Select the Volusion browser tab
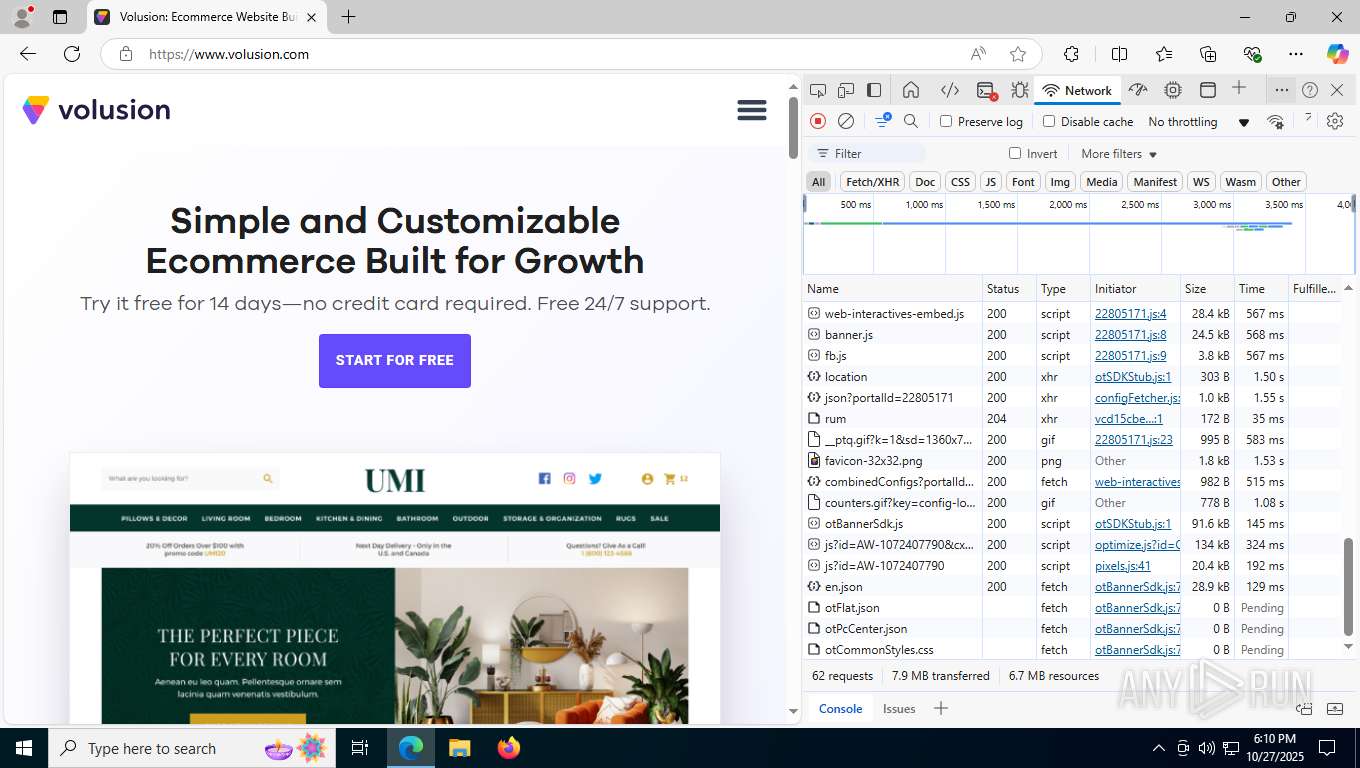Image resolution: width=1360 pixels, height=768 pixels. [x=207, y=17]
